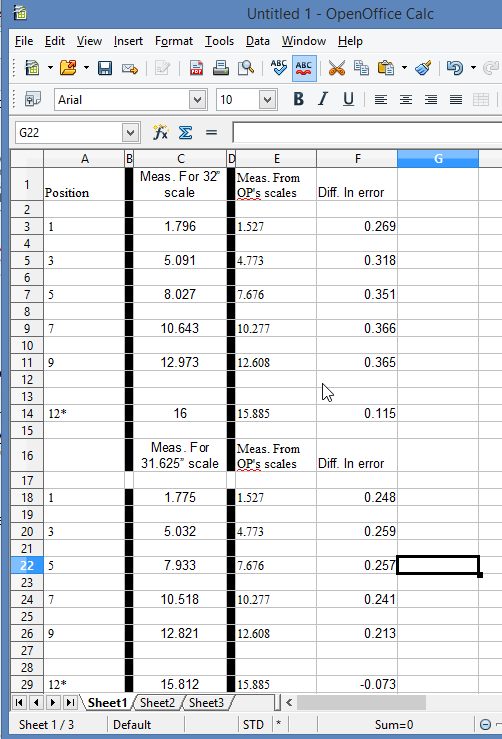Select the Format Paintbrush icon

coord(423,68)
